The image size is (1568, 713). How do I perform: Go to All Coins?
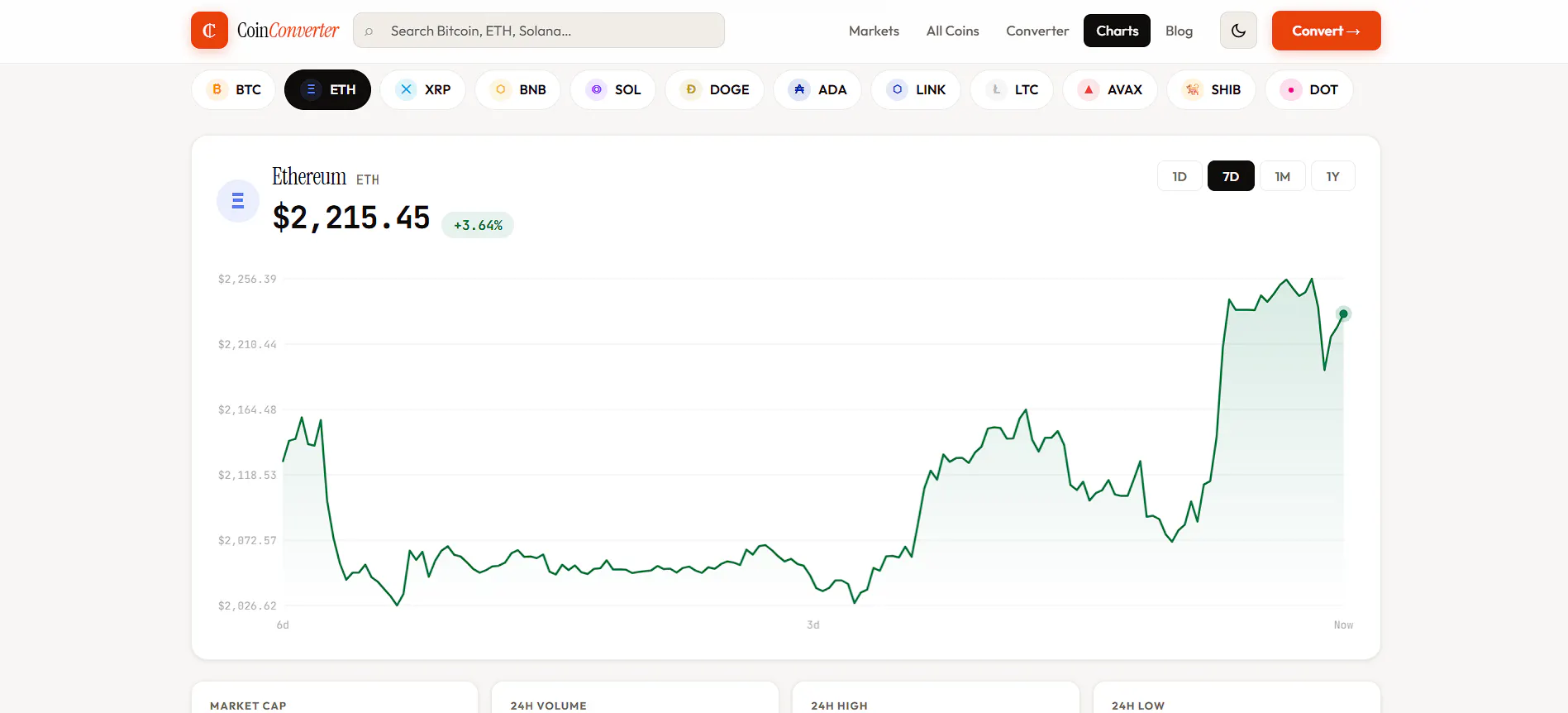click(952, 31)
